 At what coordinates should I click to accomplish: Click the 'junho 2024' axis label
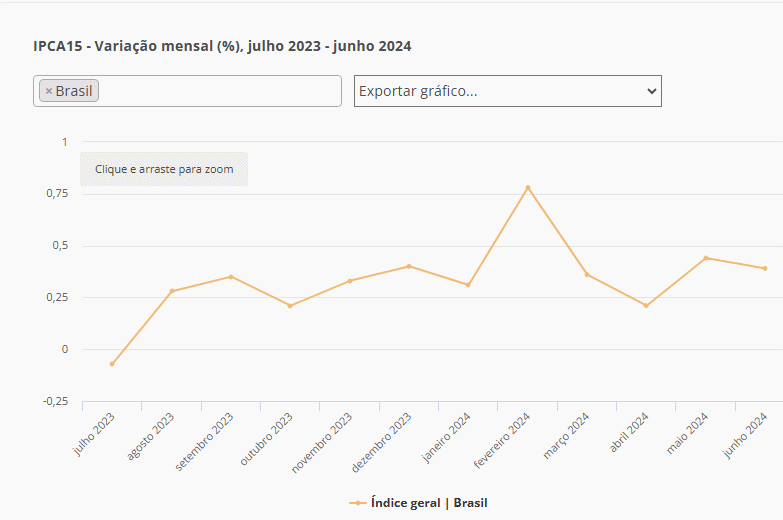tap(746, 435)
